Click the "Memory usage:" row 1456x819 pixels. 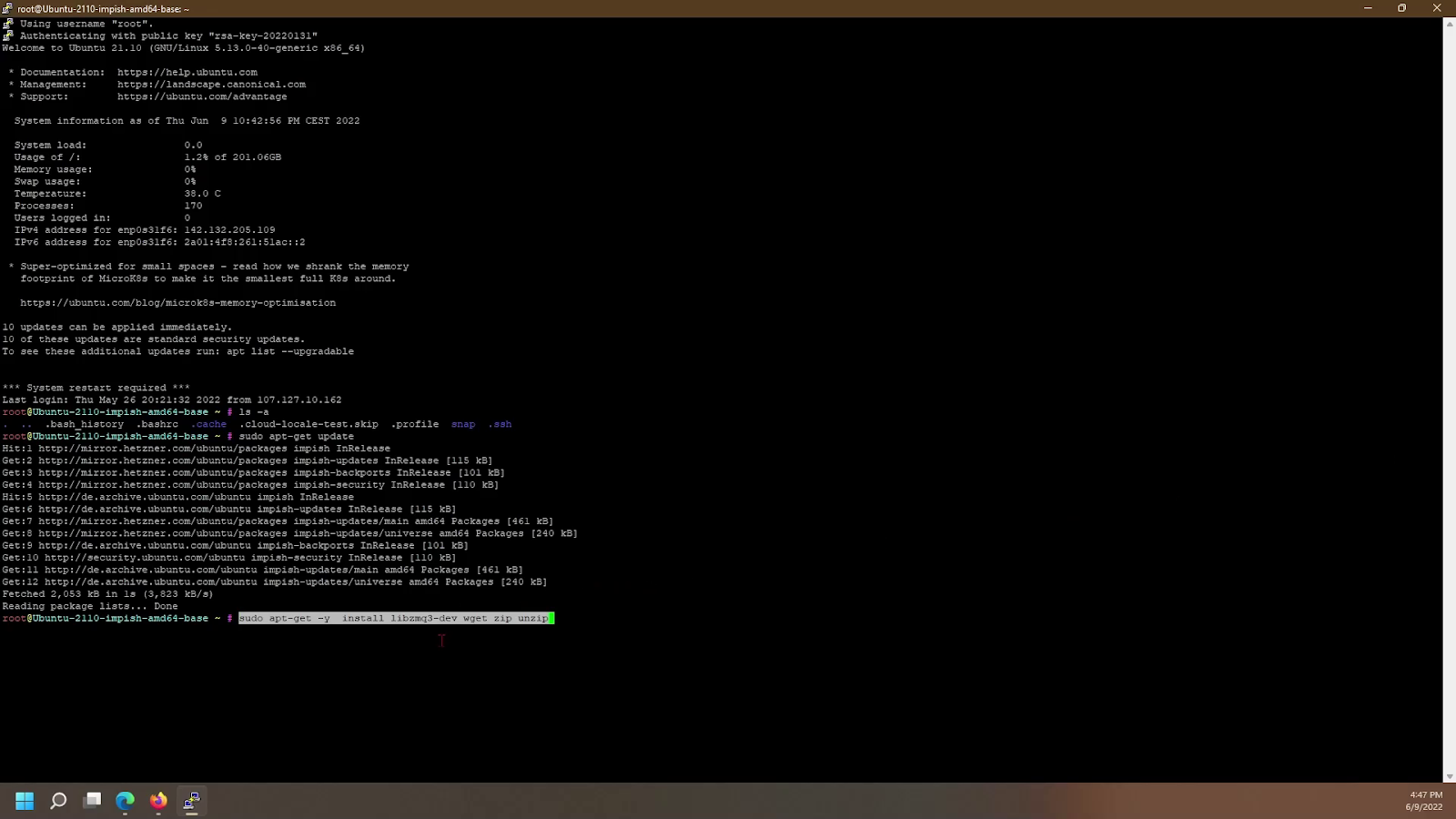[105, 169]
